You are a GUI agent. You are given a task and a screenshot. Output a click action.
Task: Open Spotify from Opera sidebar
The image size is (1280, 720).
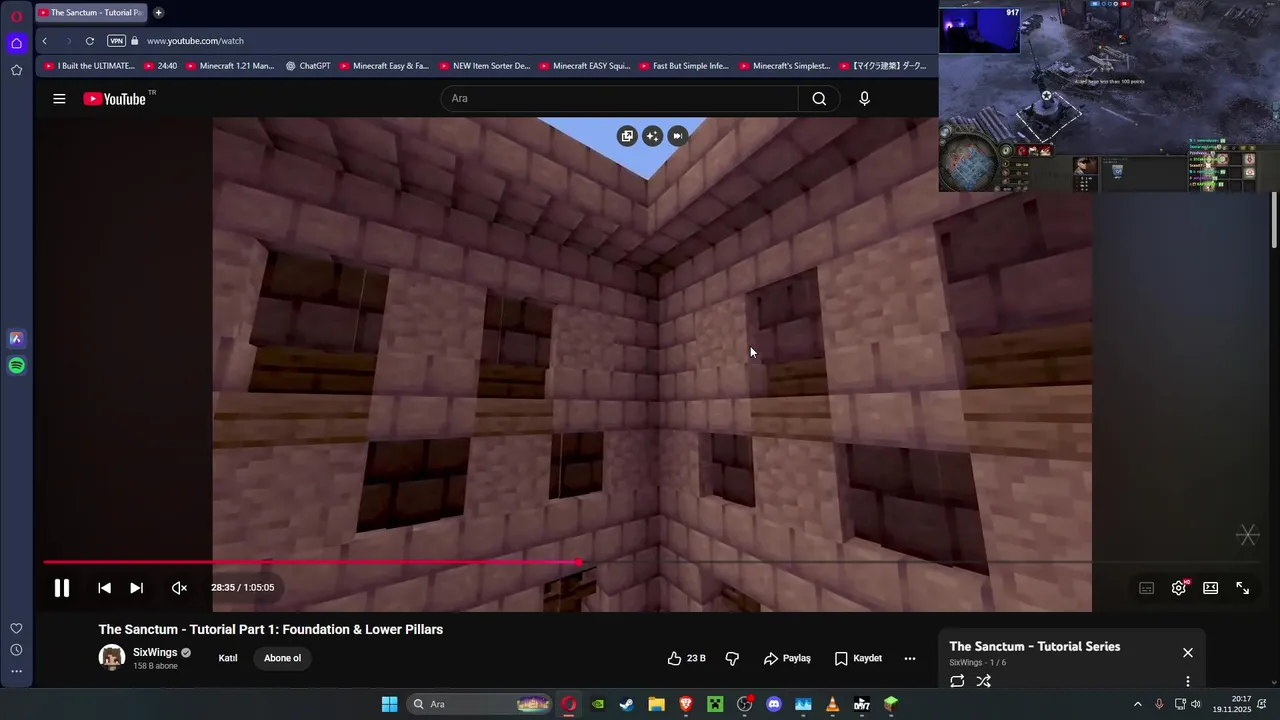16,366
